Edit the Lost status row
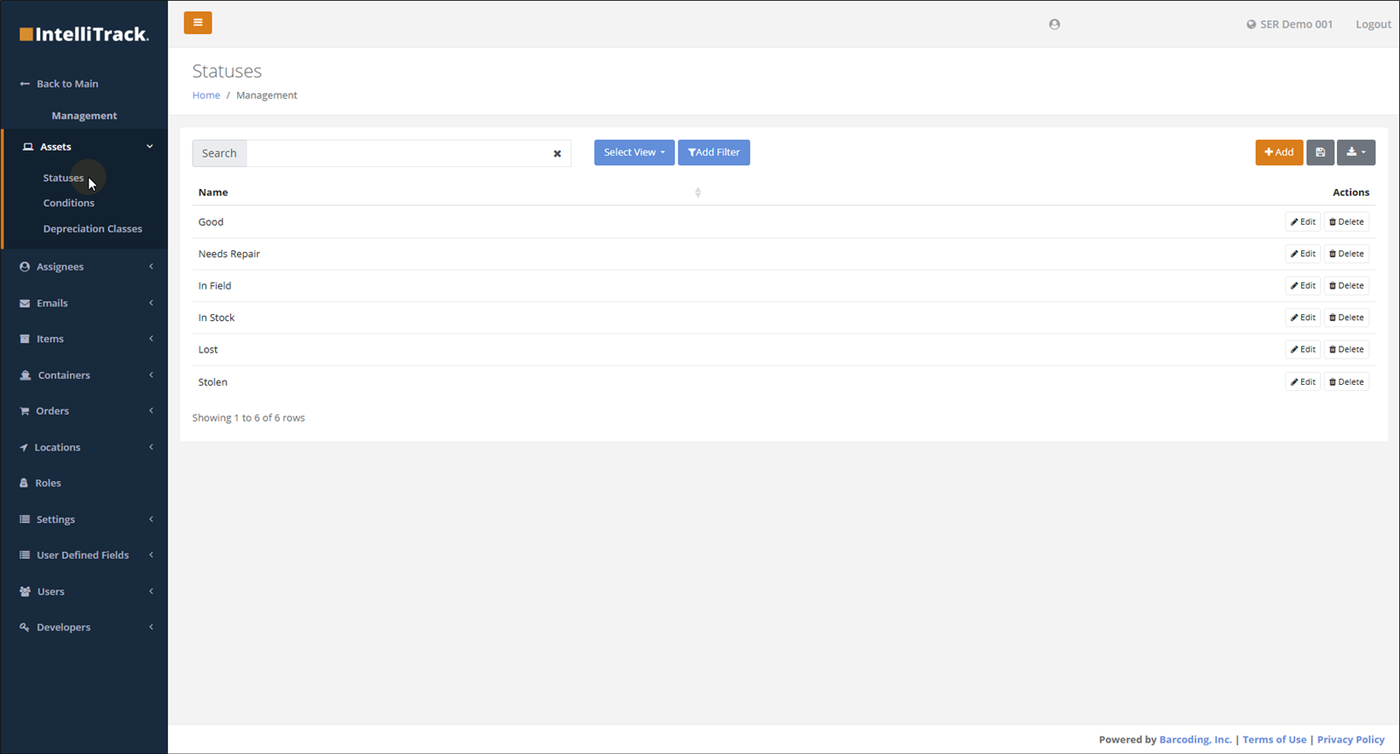The width and height of the screenshot is (1400, 754). coord(1303,350)
